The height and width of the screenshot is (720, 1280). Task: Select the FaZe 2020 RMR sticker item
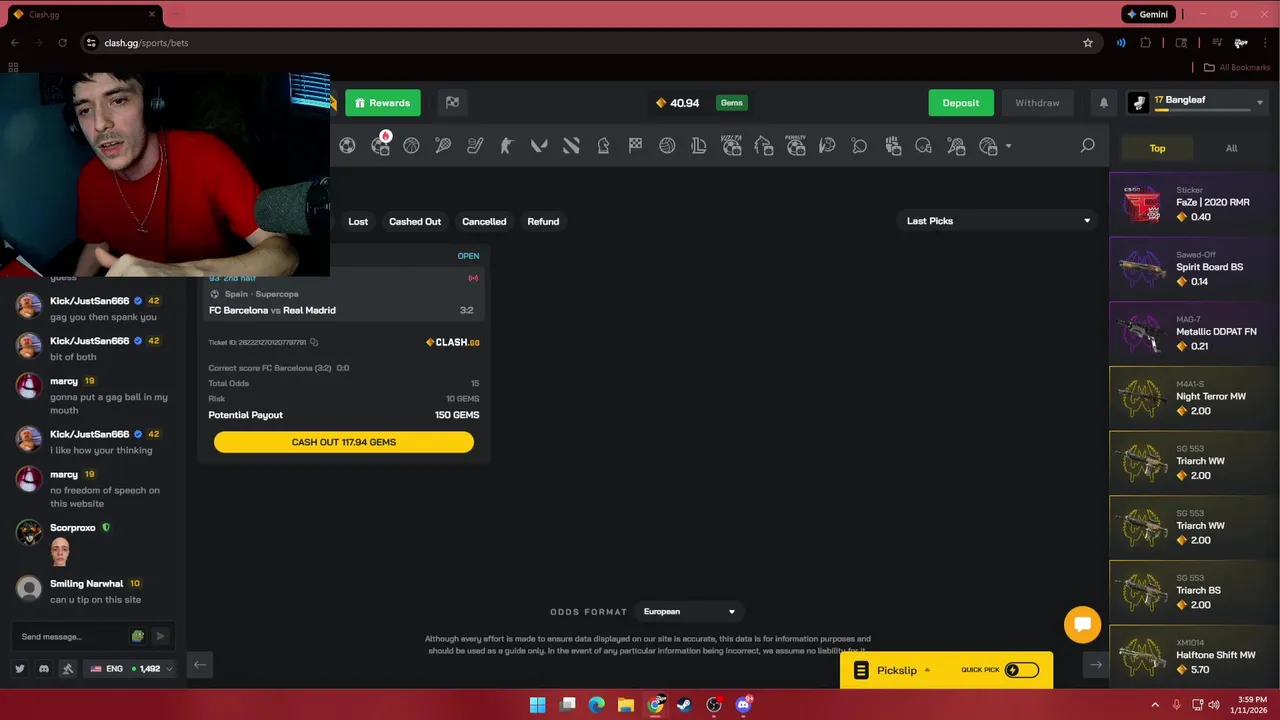coord(1194,203)
